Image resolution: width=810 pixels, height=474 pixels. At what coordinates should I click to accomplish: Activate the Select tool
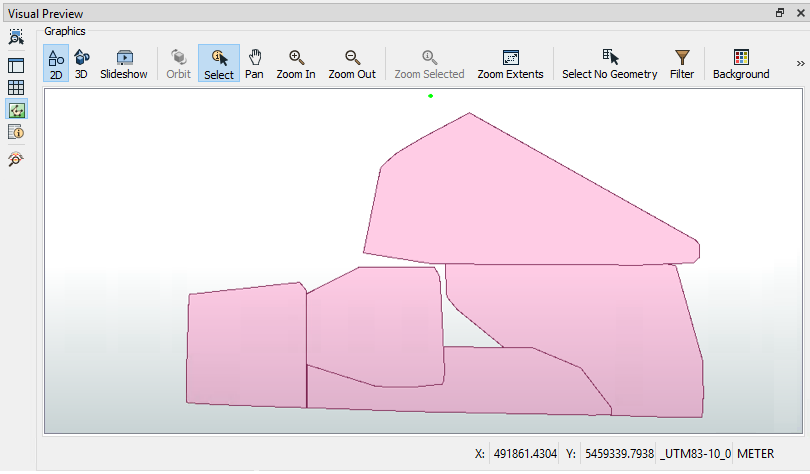(218, 64)
